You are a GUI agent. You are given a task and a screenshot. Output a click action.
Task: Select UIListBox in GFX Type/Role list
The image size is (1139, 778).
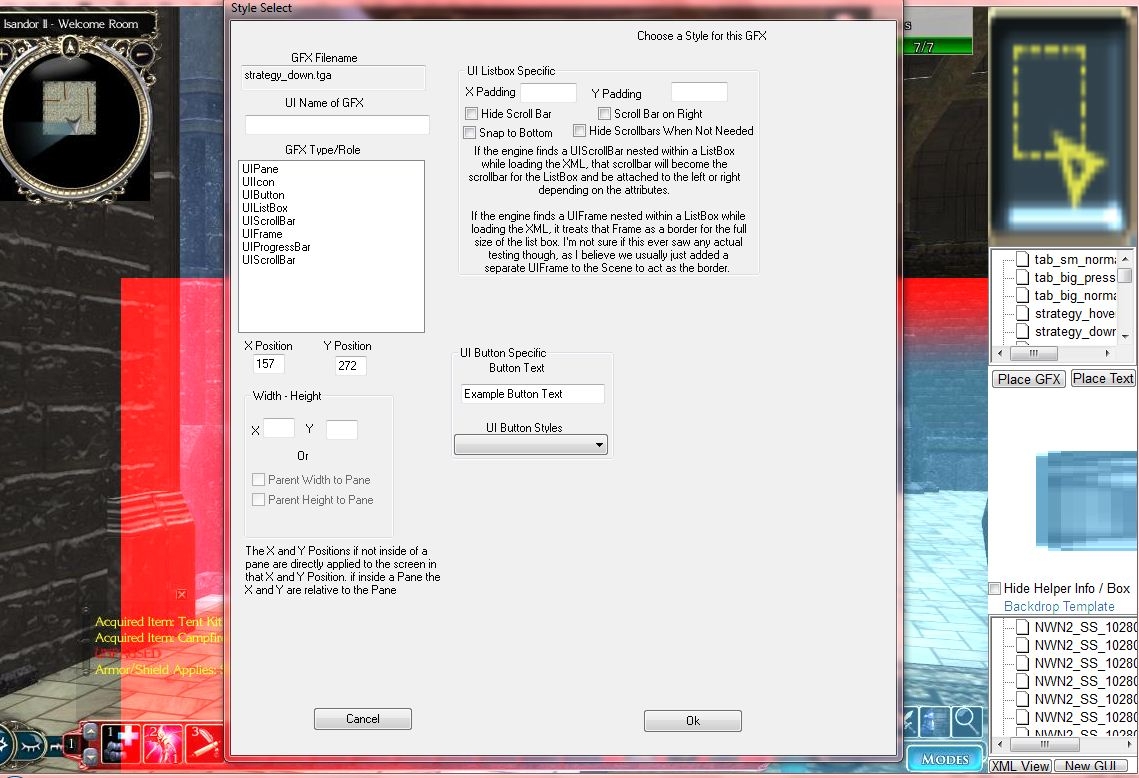click(x=265, y=208)
